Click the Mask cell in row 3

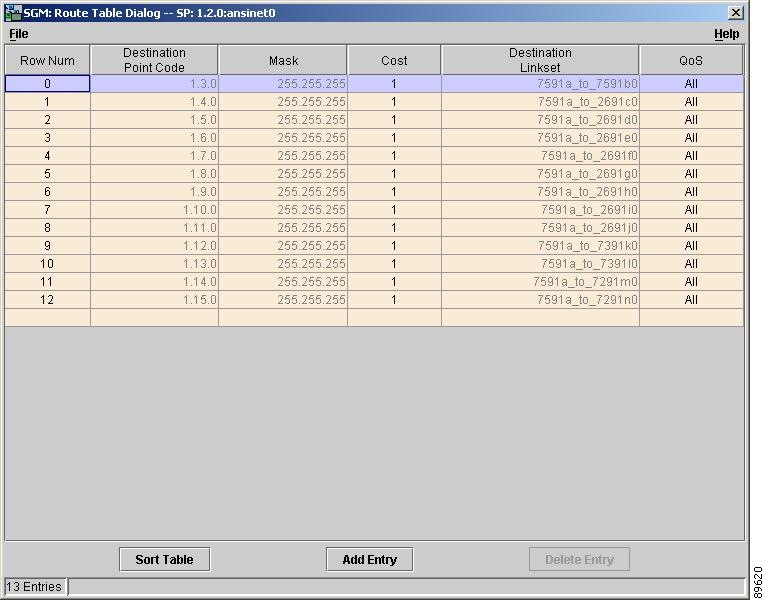(x=283, y=138)
